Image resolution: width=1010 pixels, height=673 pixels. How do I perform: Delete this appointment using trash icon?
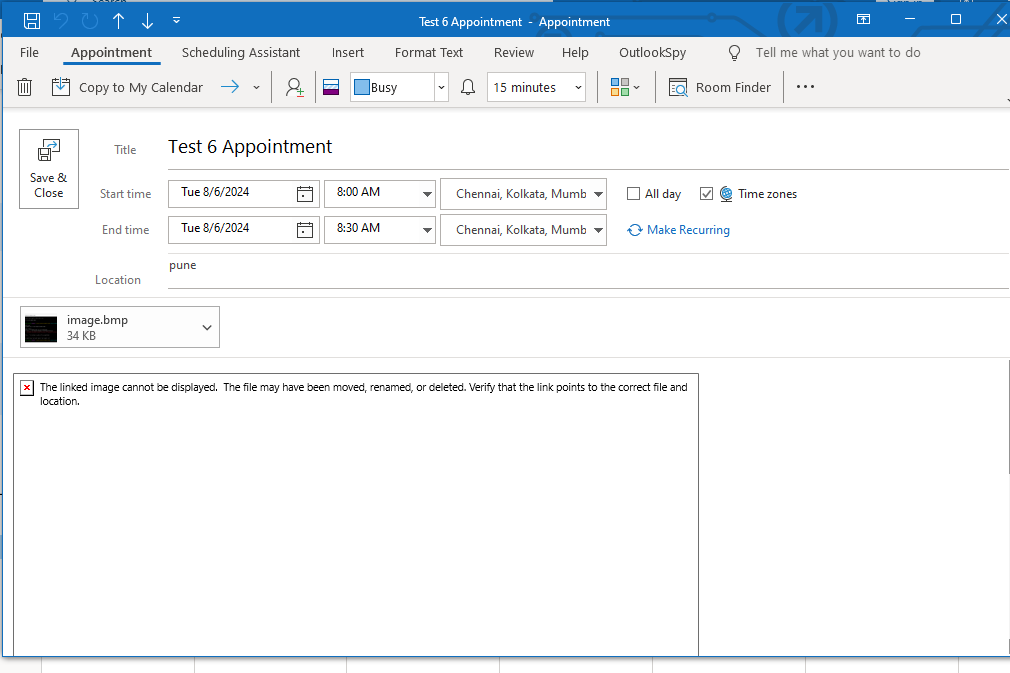coord(25,87)
